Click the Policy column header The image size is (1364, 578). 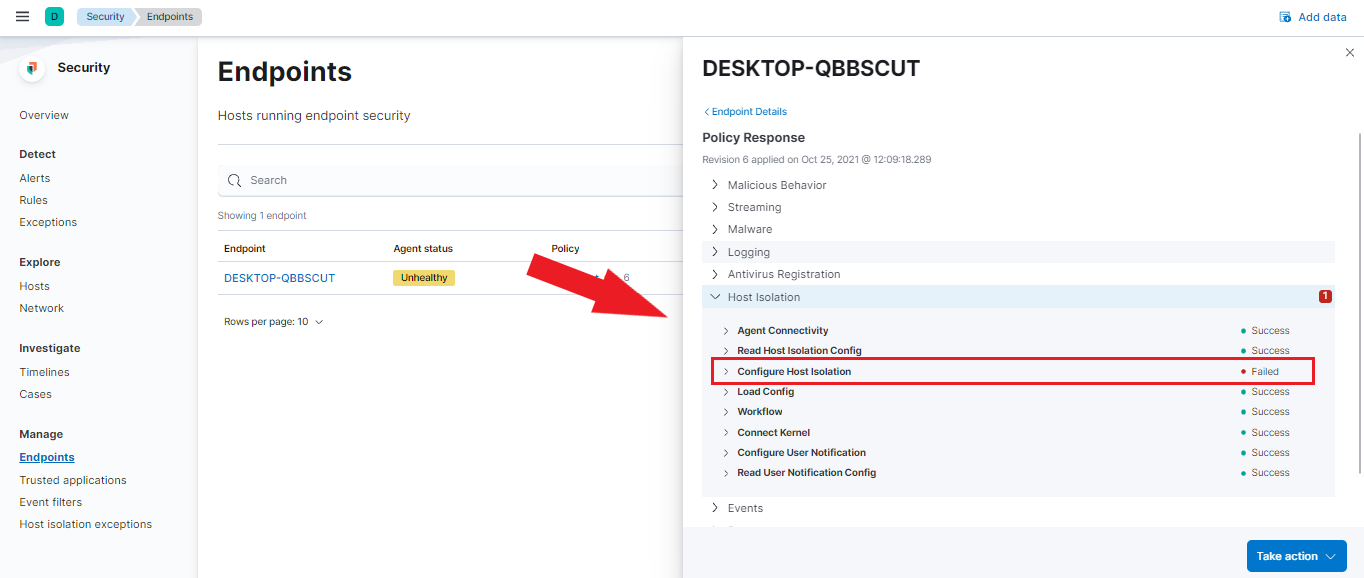[x=565, y=248]
